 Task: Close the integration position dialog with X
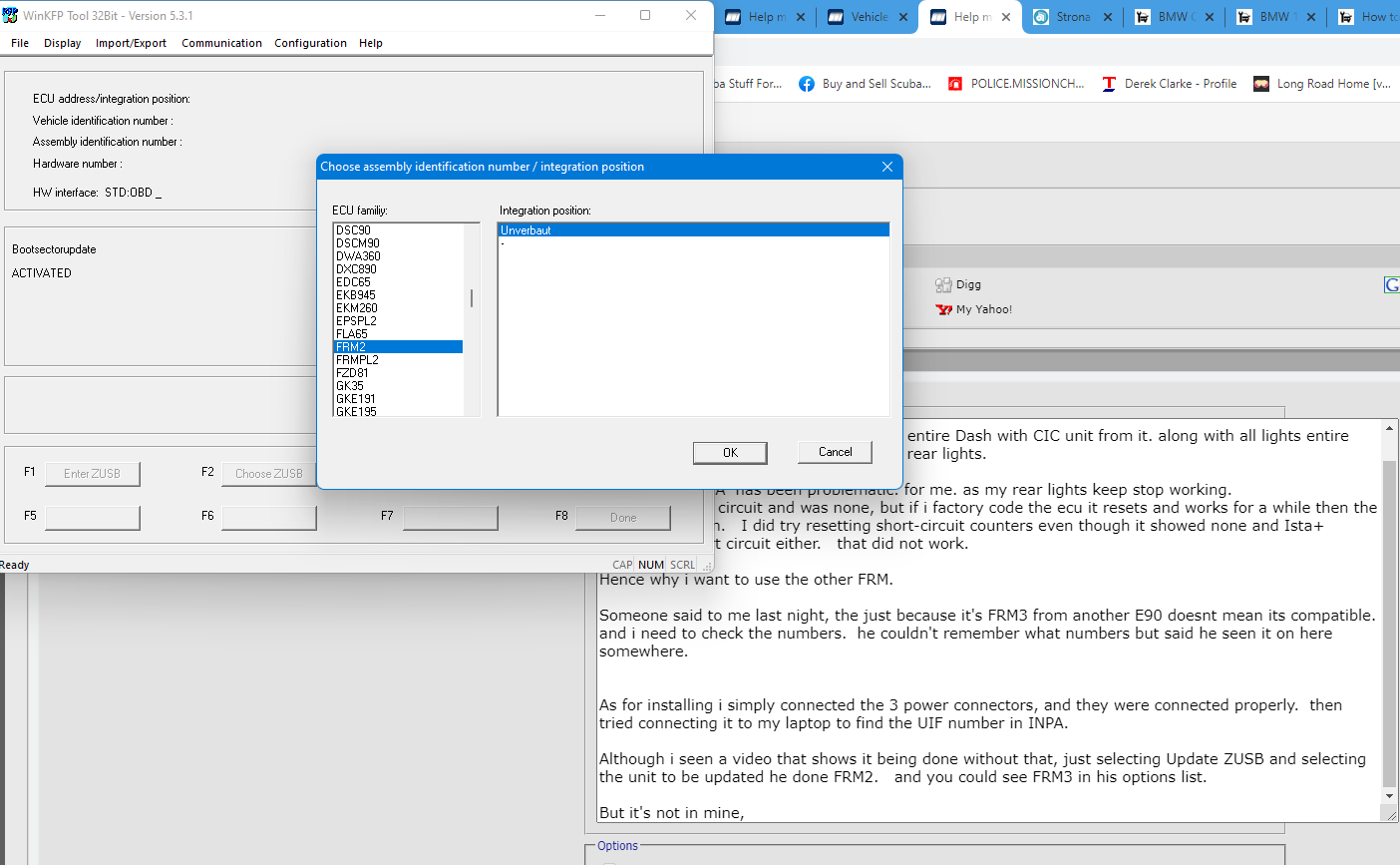(x=887, y=167)
